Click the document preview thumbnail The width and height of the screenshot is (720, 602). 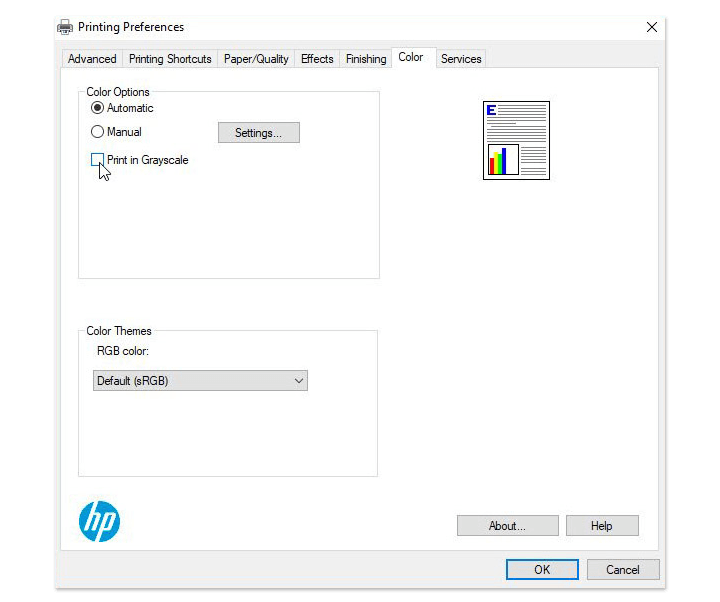pyautogui.click(x=516, y=140)
